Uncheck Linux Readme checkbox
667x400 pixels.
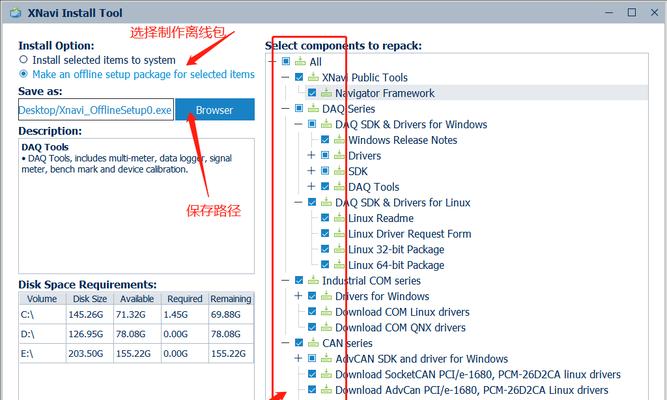[325, 218]
